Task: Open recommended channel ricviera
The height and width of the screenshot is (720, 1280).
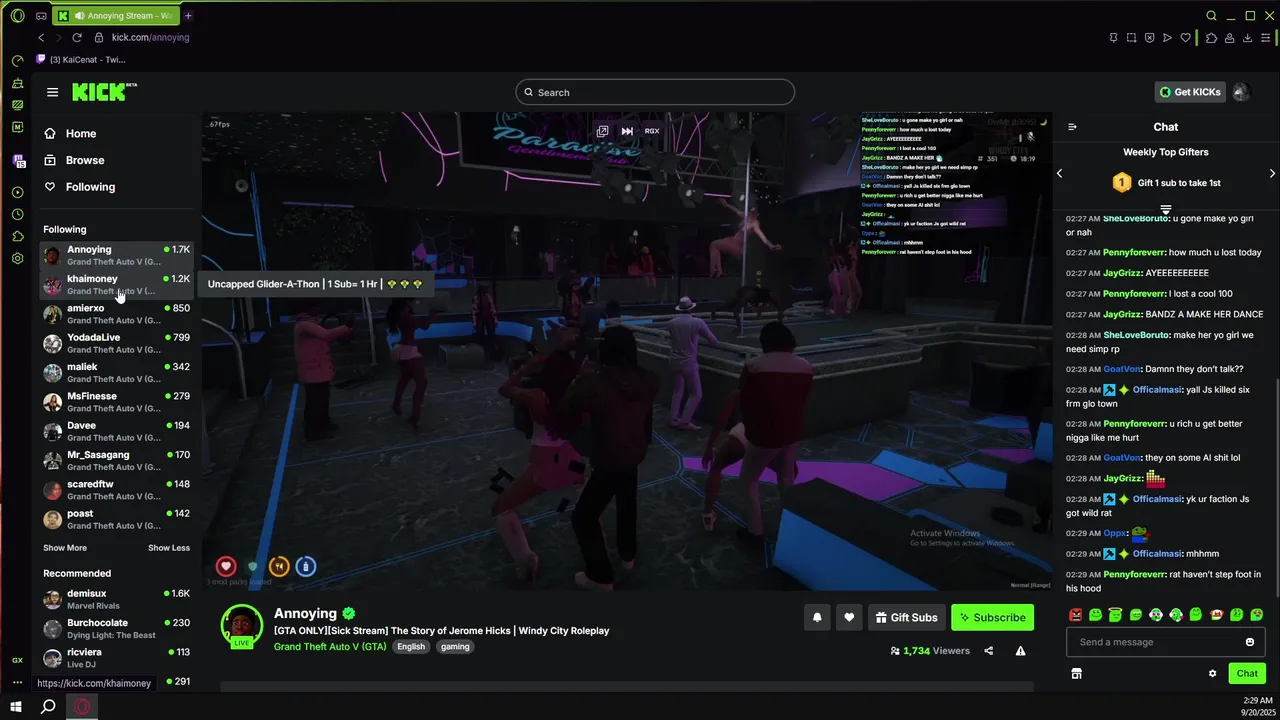Action: (117, 658)
